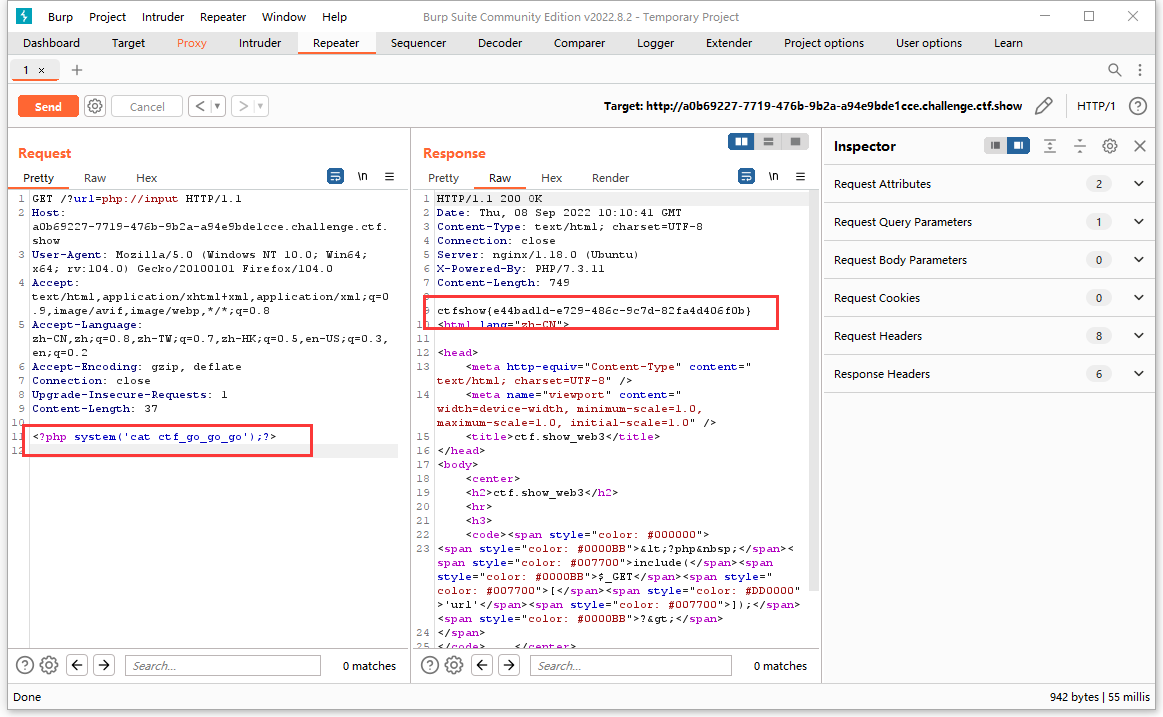This screenshot has height=717, width=1163.
Task: Open the Burp menu
Action: pyautogui.click(x=60, y=16)
